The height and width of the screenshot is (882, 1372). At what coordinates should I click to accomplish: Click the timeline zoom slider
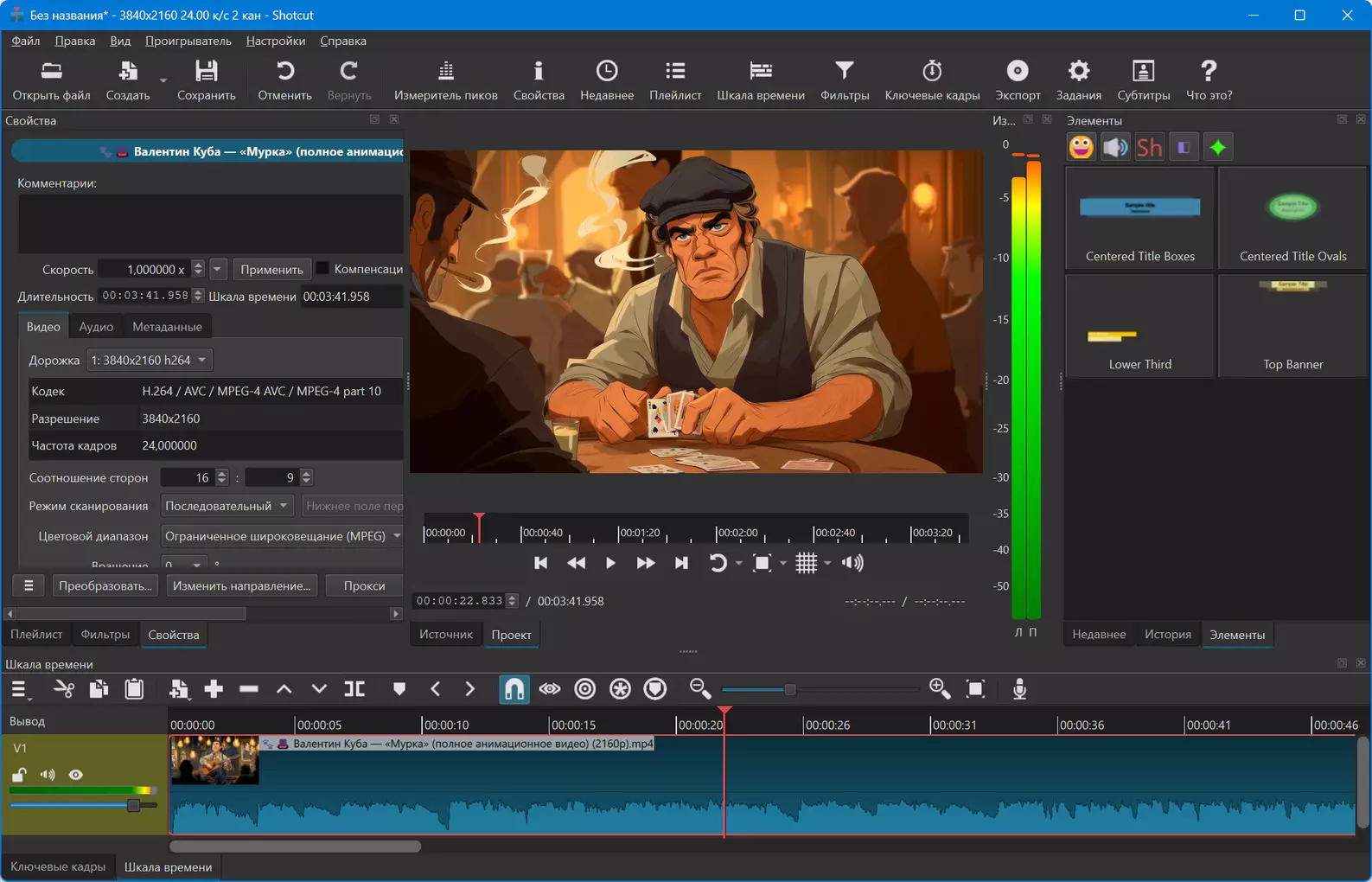coord(820,689)
